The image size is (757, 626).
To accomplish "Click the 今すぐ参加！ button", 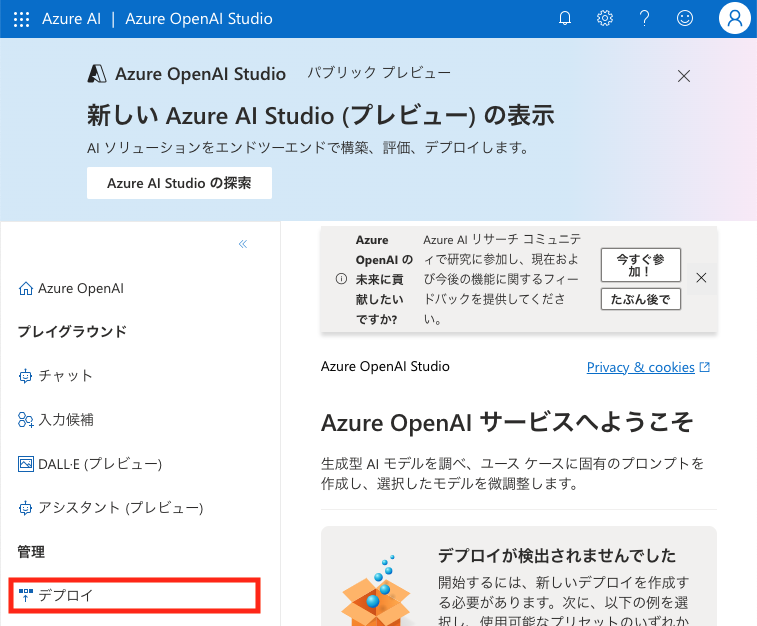I will [x=641, y=265].
